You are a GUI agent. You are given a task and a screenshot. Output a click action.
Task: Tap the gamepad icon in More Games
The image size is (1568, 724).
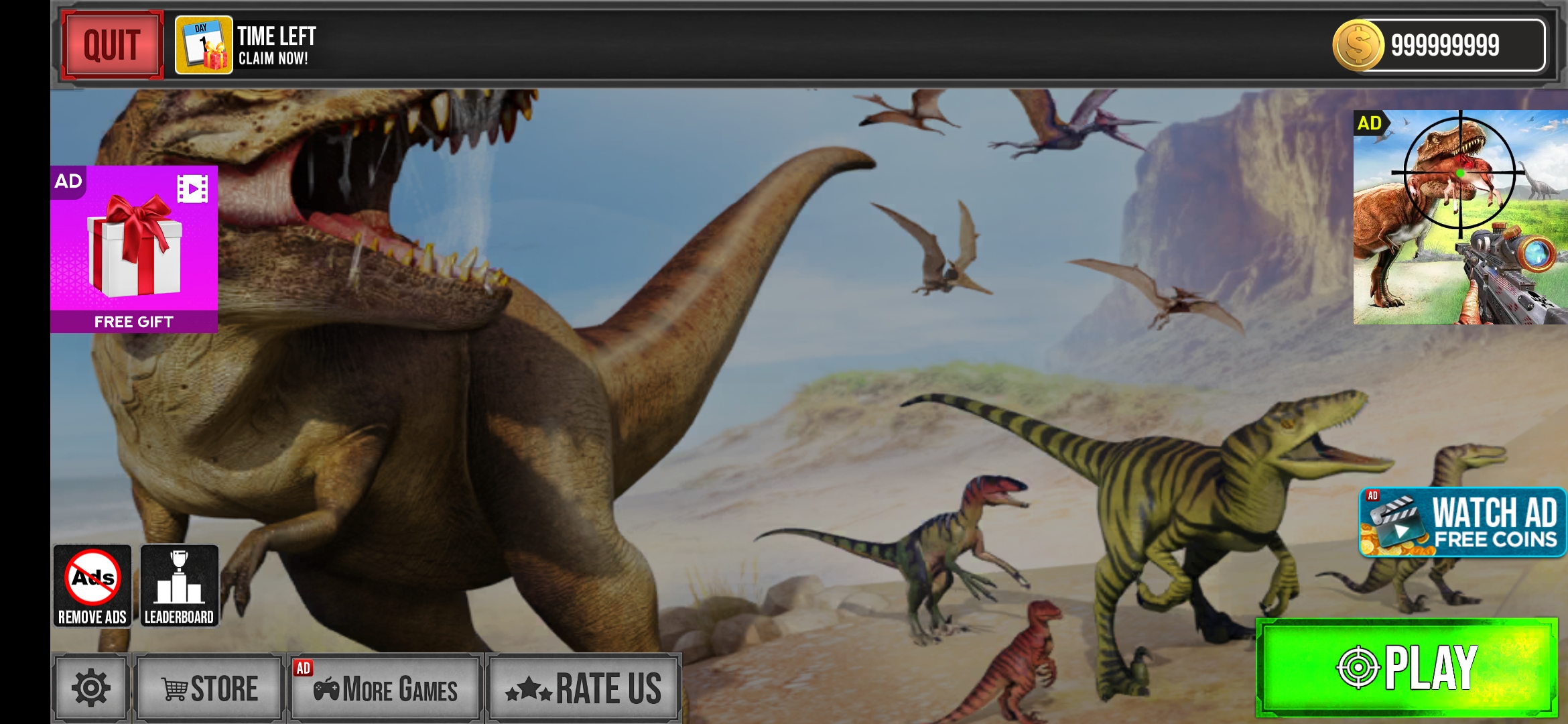326,688
